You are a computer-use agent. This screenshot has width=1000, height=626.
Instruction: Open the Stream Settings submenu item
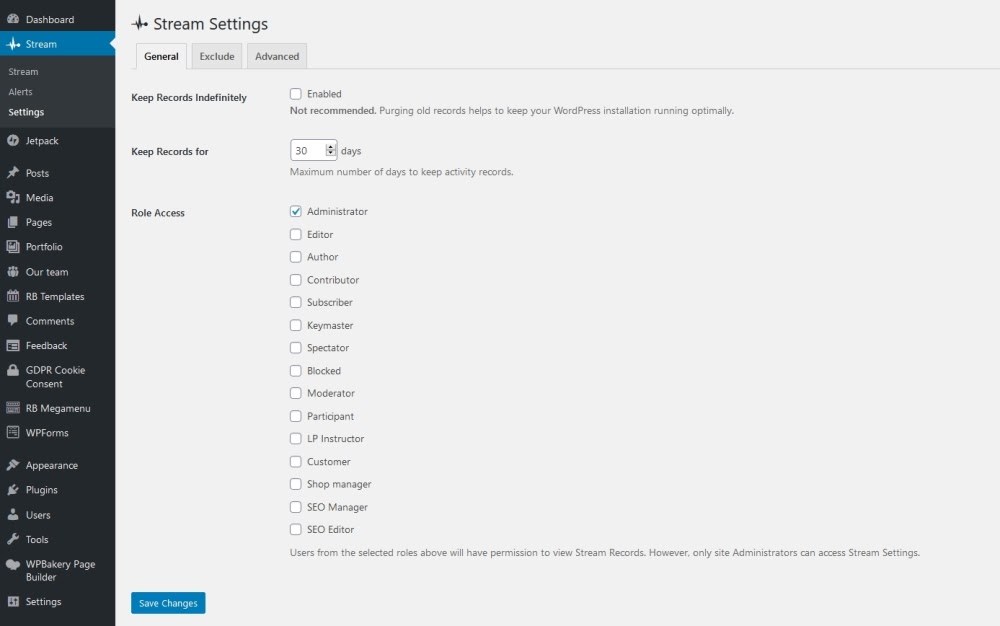click(x=26, y=112)
